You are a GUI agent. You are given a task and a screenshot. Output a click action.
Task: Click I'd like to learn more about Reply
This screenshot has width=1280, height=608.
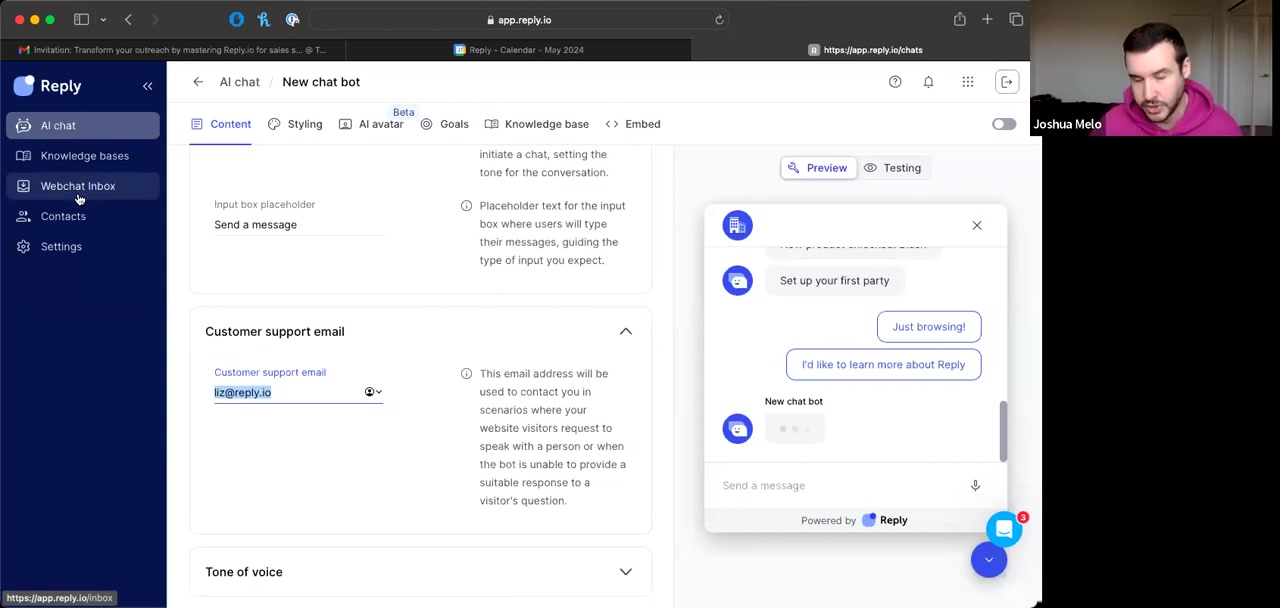pyautogui.click(x=883, y=365)
